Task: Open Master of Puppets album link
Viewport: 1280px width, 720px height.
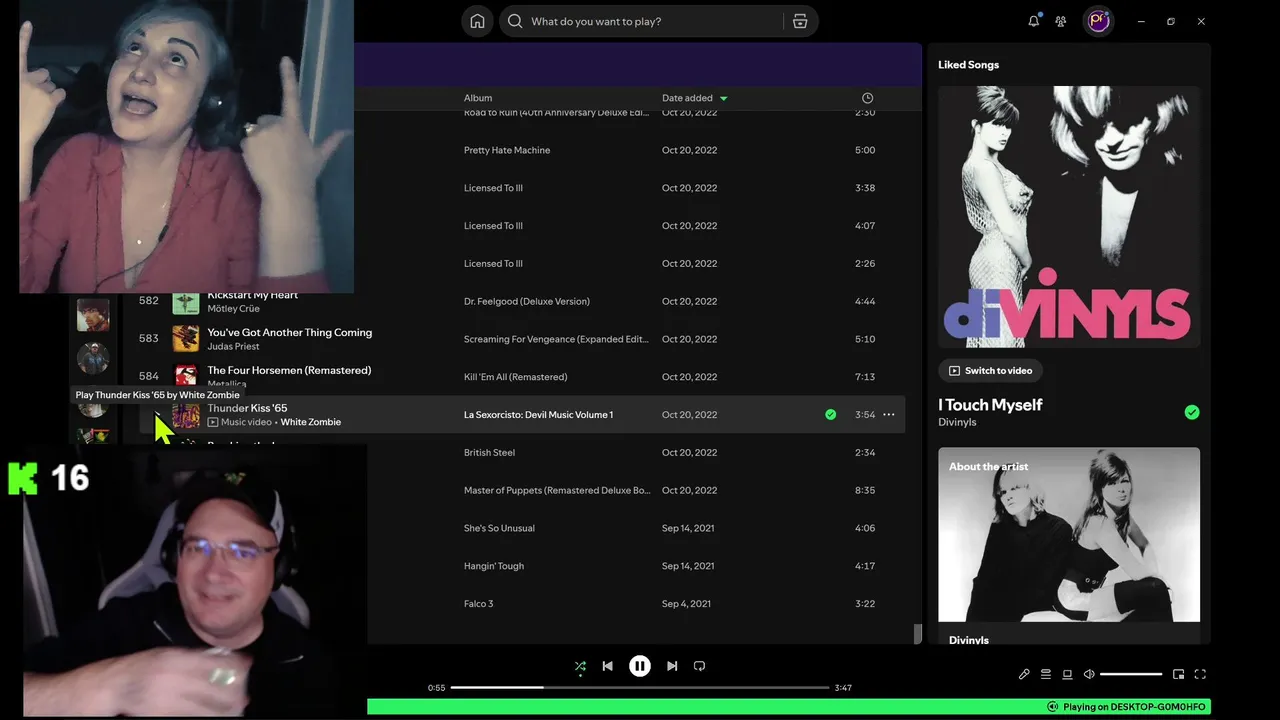Action: click(557, 490)
